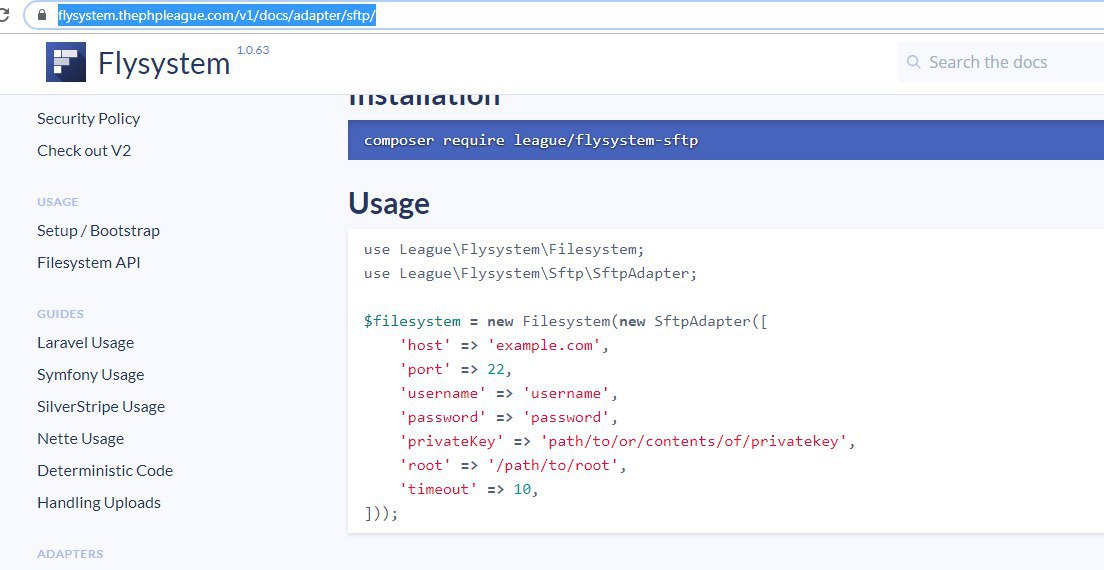Click the SftpAdapter use statement line
The width and height of the screenshot is (1104, 570).
[x=530, y=273]
